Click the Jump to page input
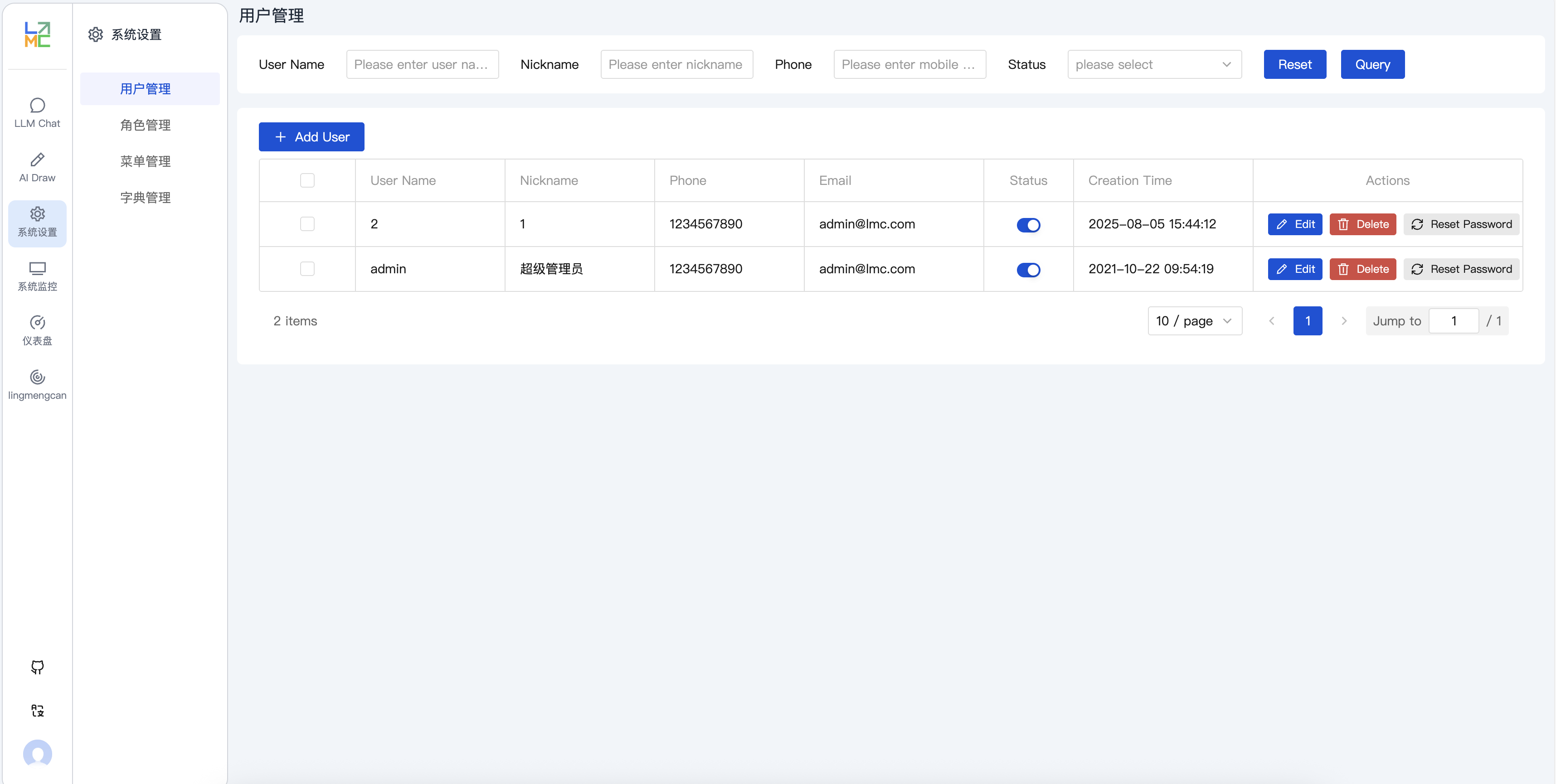1556x784 pixels. 1454,321
